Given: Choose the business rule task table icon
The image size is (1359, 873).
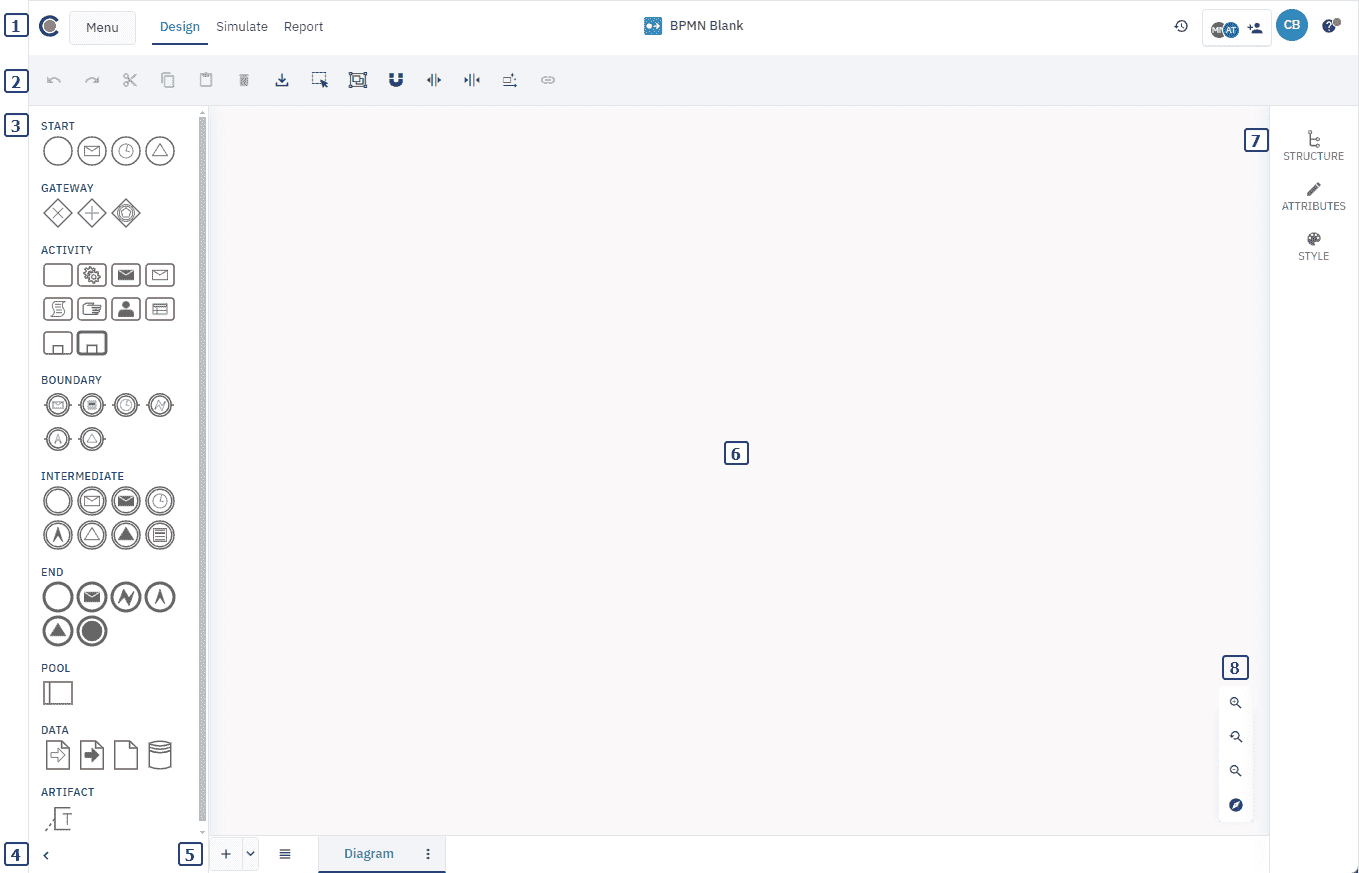Looking at the screenshot, I should (x=160, y=309).
